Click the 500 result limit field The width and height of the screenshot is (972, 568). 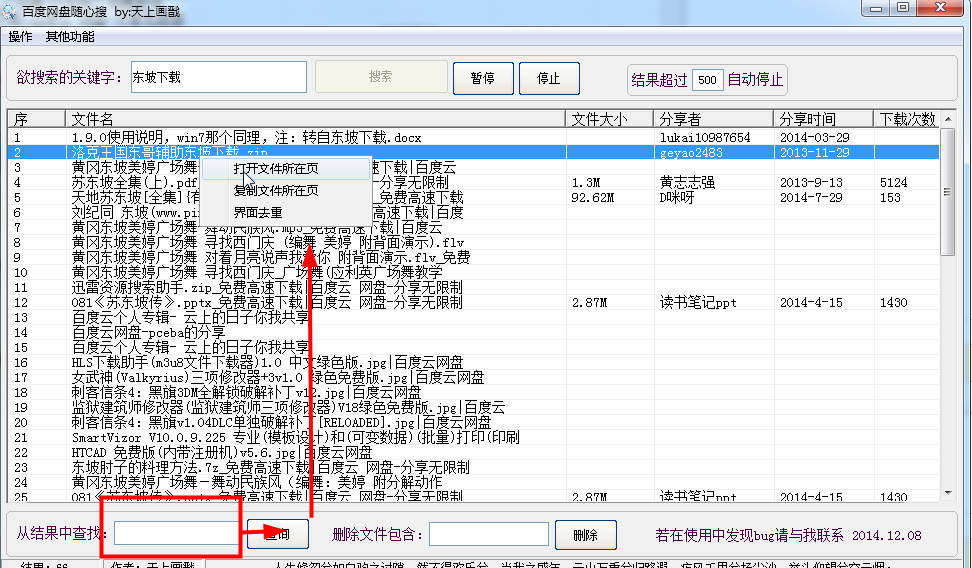coord(707,79)
